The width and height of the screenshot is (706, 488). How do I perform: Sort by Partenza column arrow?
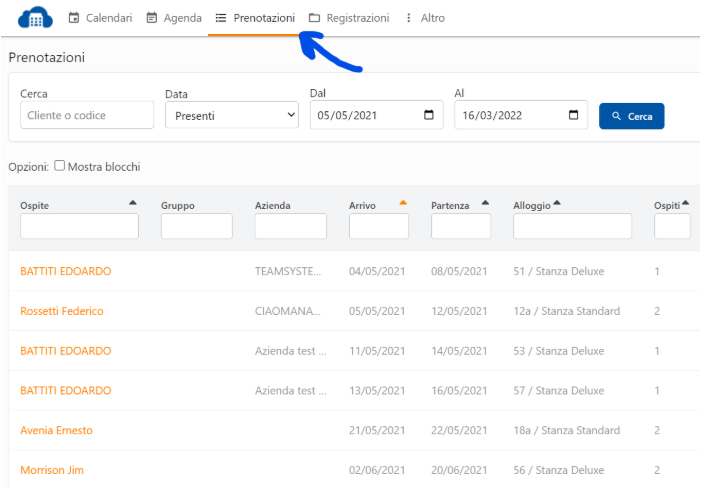[x=485, y=203]
